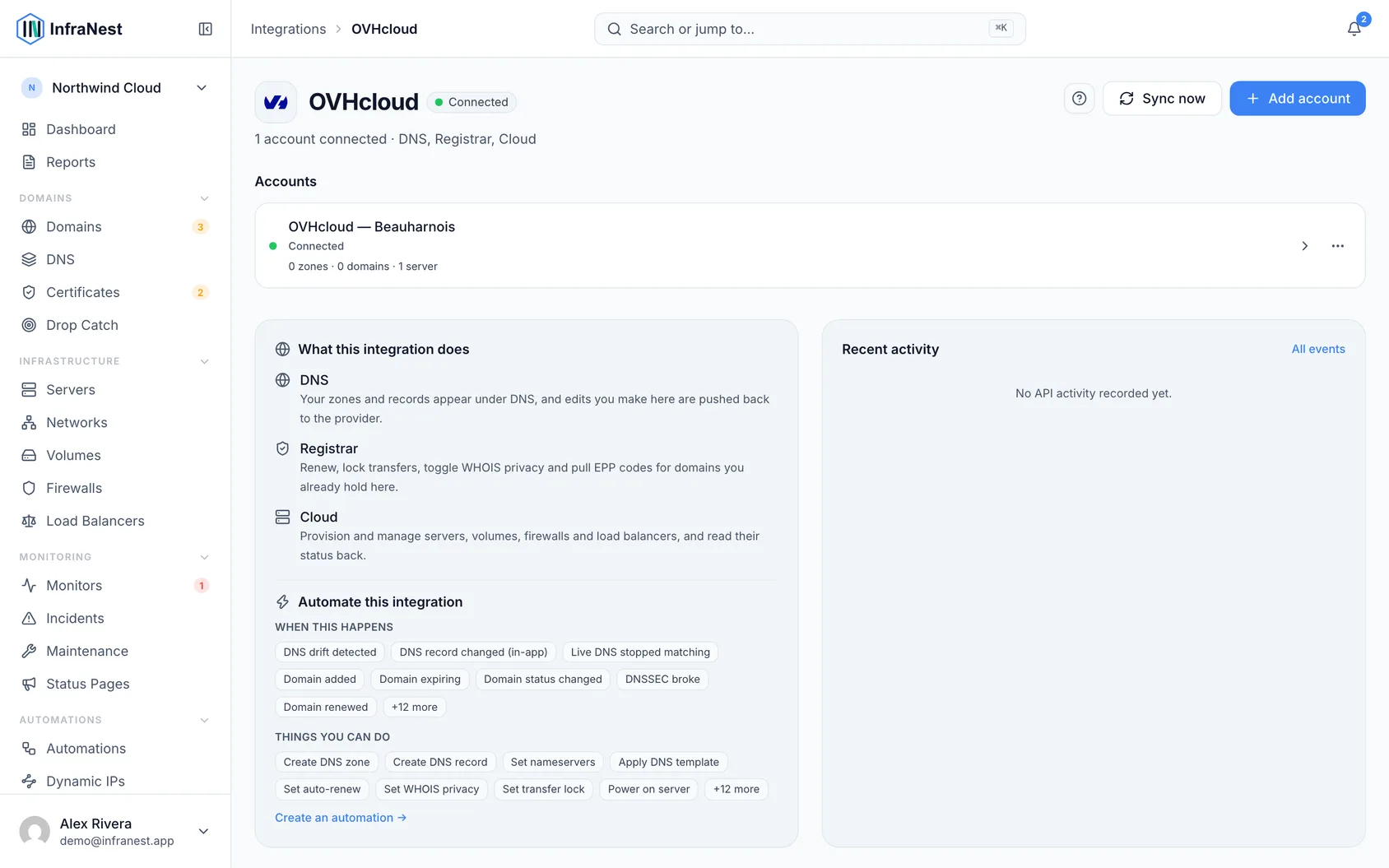Collapse the sidebar panel icon
Image resolution: width=1389 pixels, height=868 pixels.
(206, 29)
